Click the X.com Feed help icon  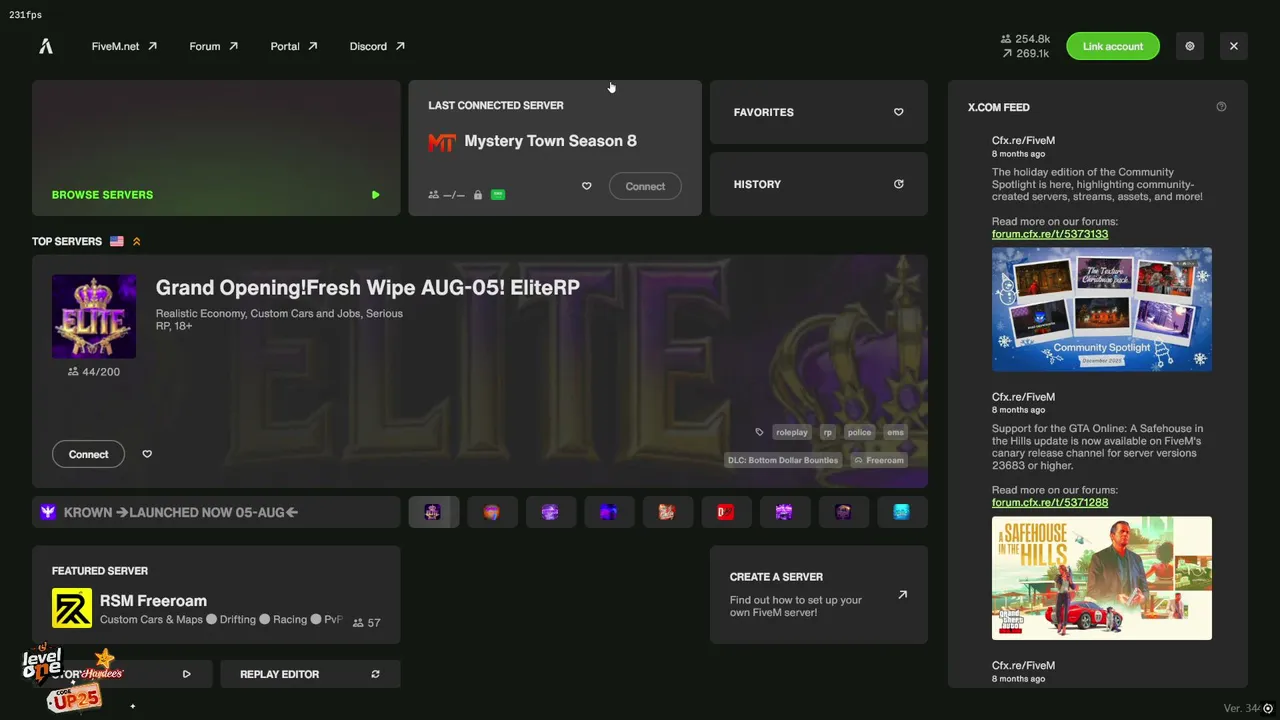pos(1221,107)
